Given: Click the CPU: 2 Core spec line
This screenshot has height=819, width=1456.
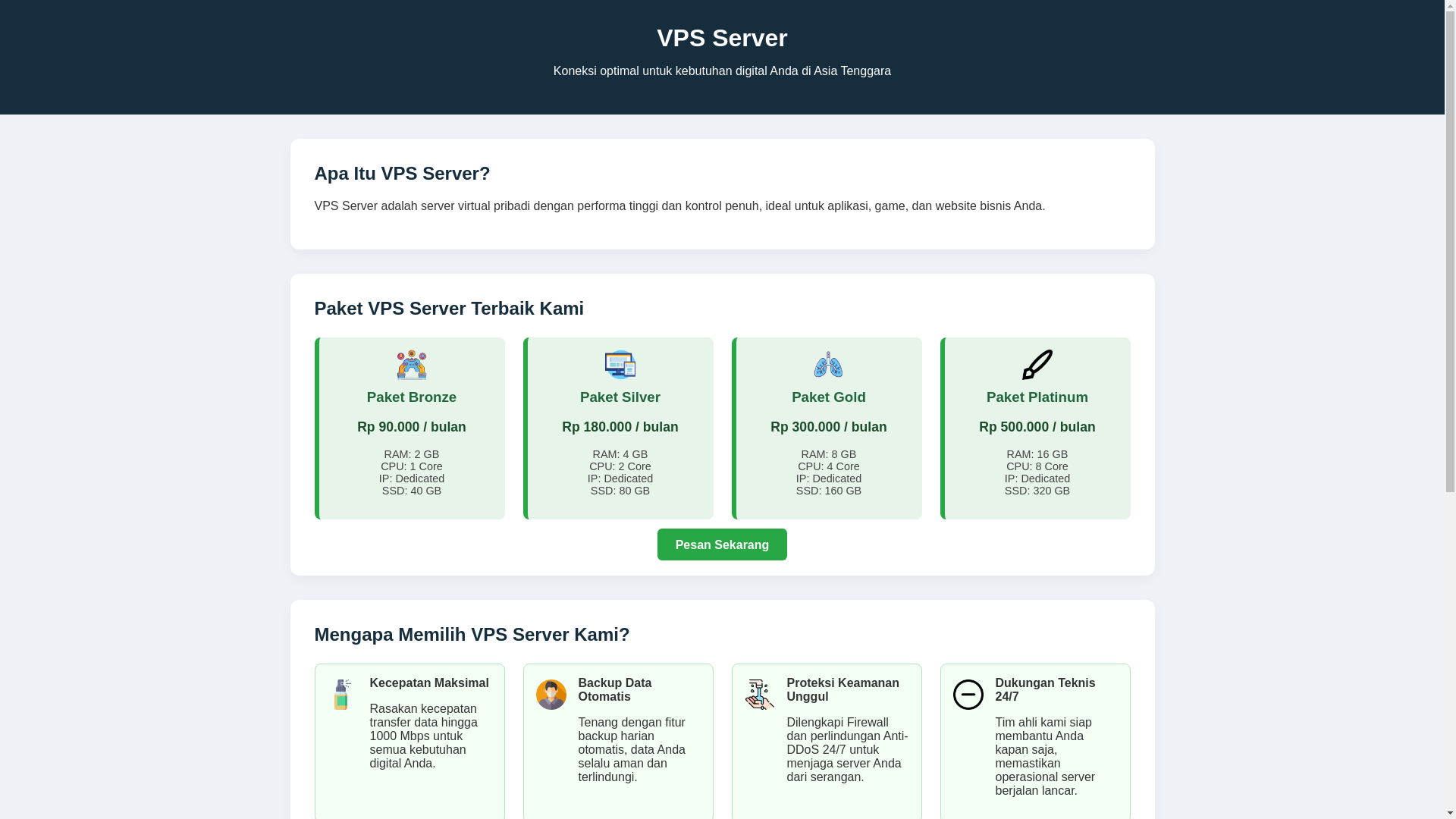Looking at the screenshot, I should [620, 466].
